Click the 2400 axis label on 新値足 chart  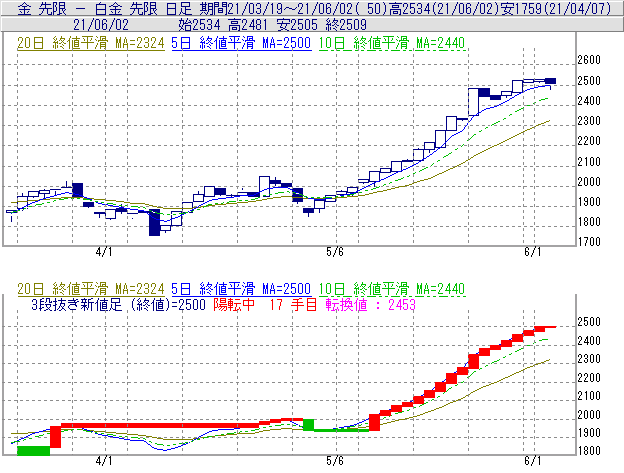[x=589, y=341]
